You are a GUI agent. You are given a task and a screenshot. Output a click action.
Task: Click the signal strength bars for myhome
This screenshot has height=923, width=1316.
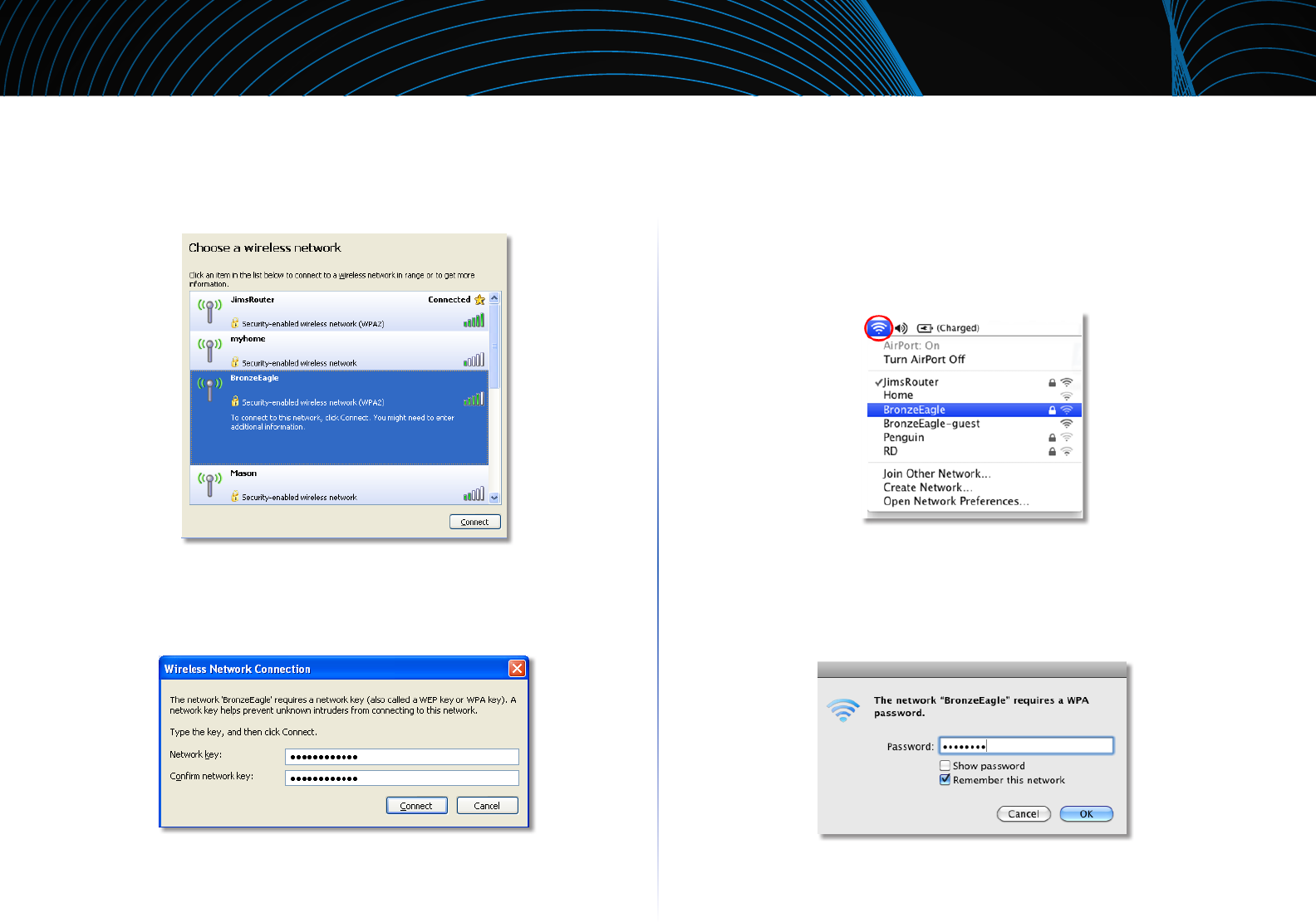[x=474, y=360]
